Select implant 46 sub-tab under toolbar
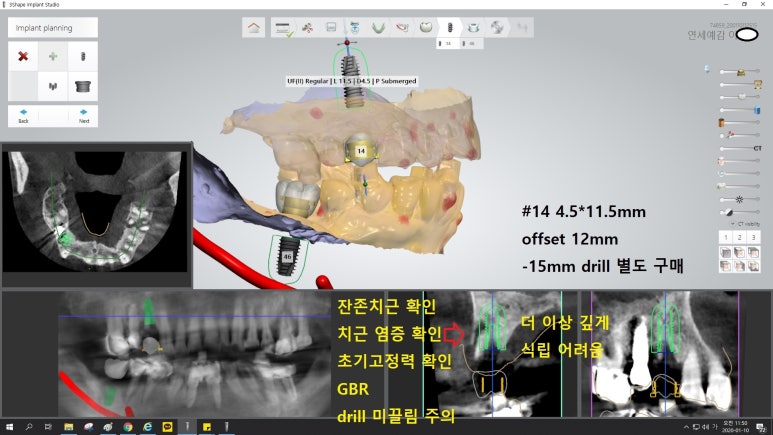 [470, 44]
